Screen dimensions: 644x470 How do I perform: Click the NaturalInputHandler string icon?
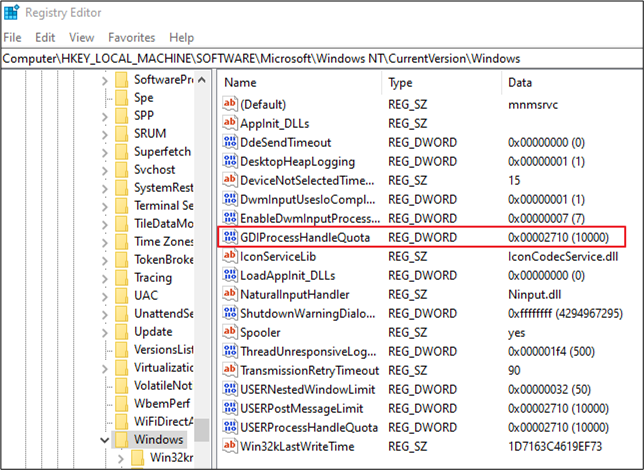(x=230, y=294)
